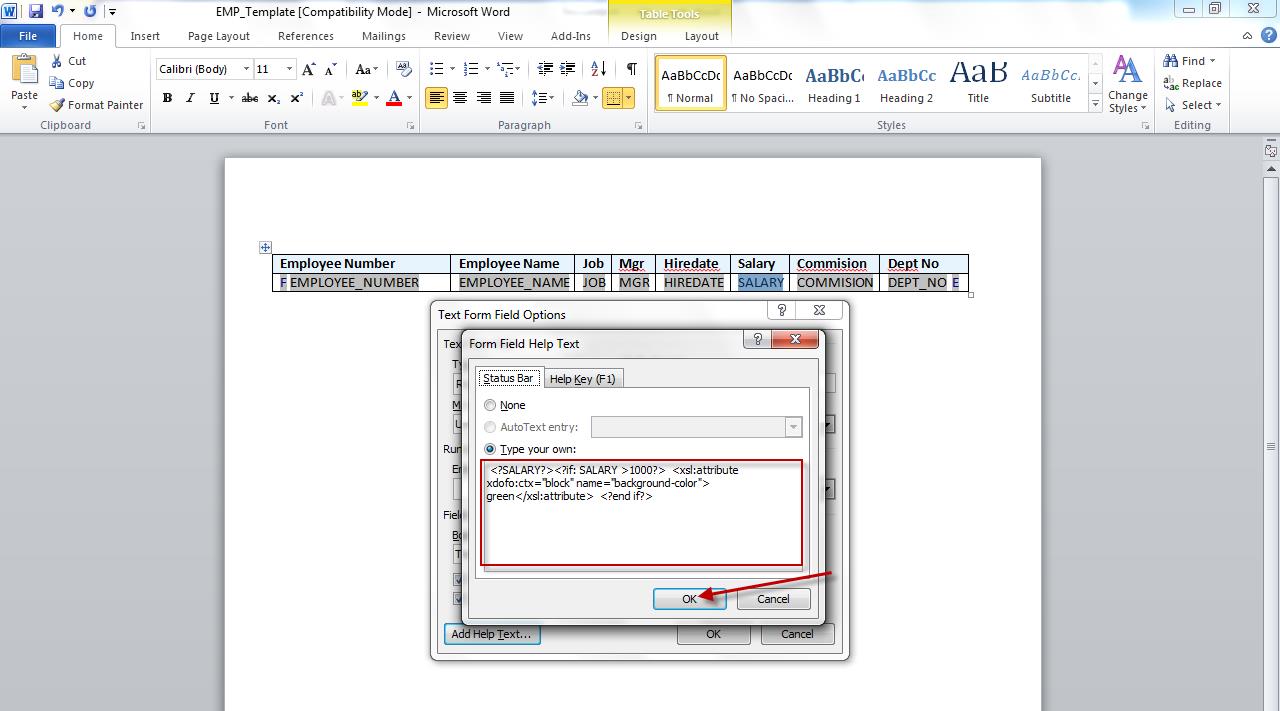Open the Calibri font dropdown
This screenshot has height=711, width=1280.
[x=247, y=68]
